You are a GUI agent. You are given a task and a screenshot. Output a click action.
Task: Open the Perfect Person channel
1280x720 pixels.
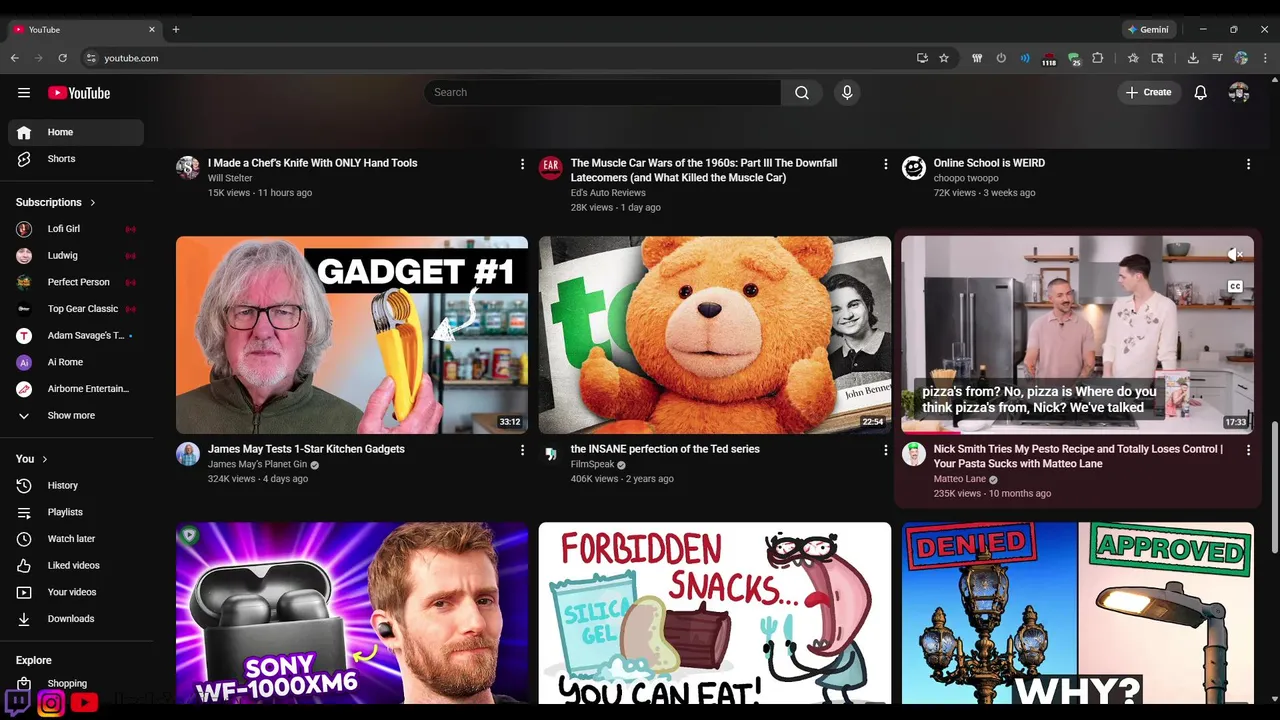click(76, 282)
